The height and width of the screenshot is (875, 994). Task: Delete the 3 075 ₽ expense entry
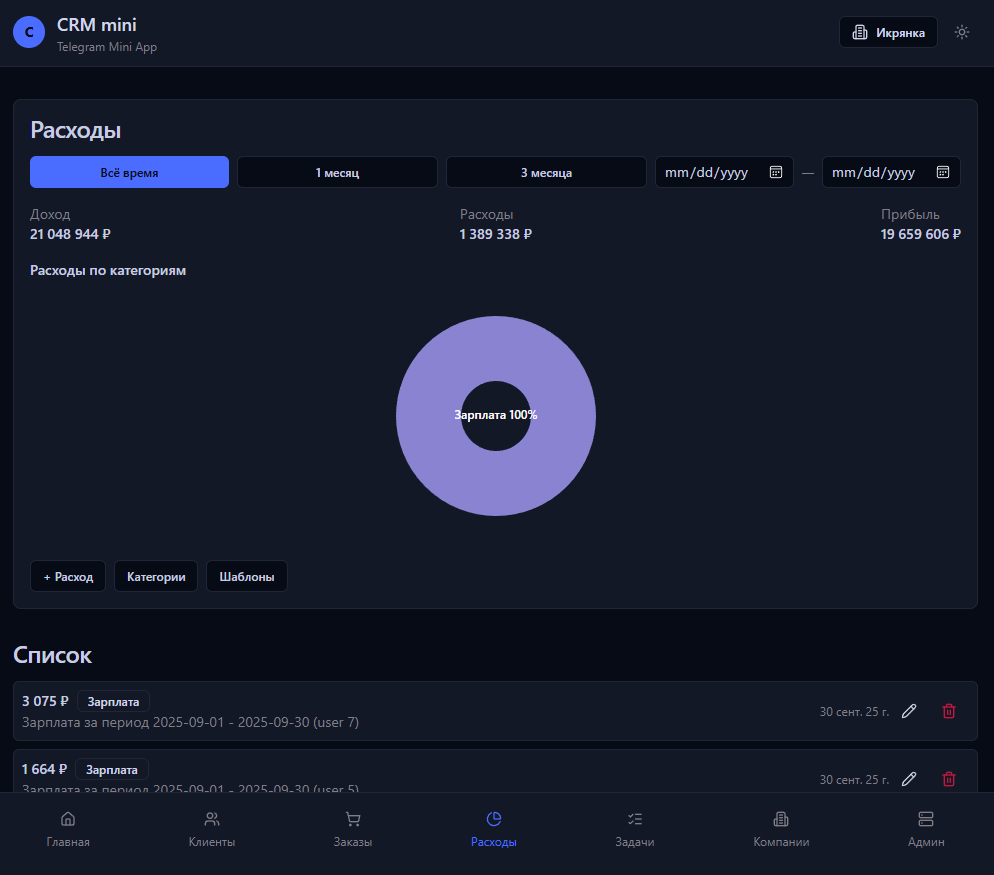pyautogui.click(x=949, y=711)
